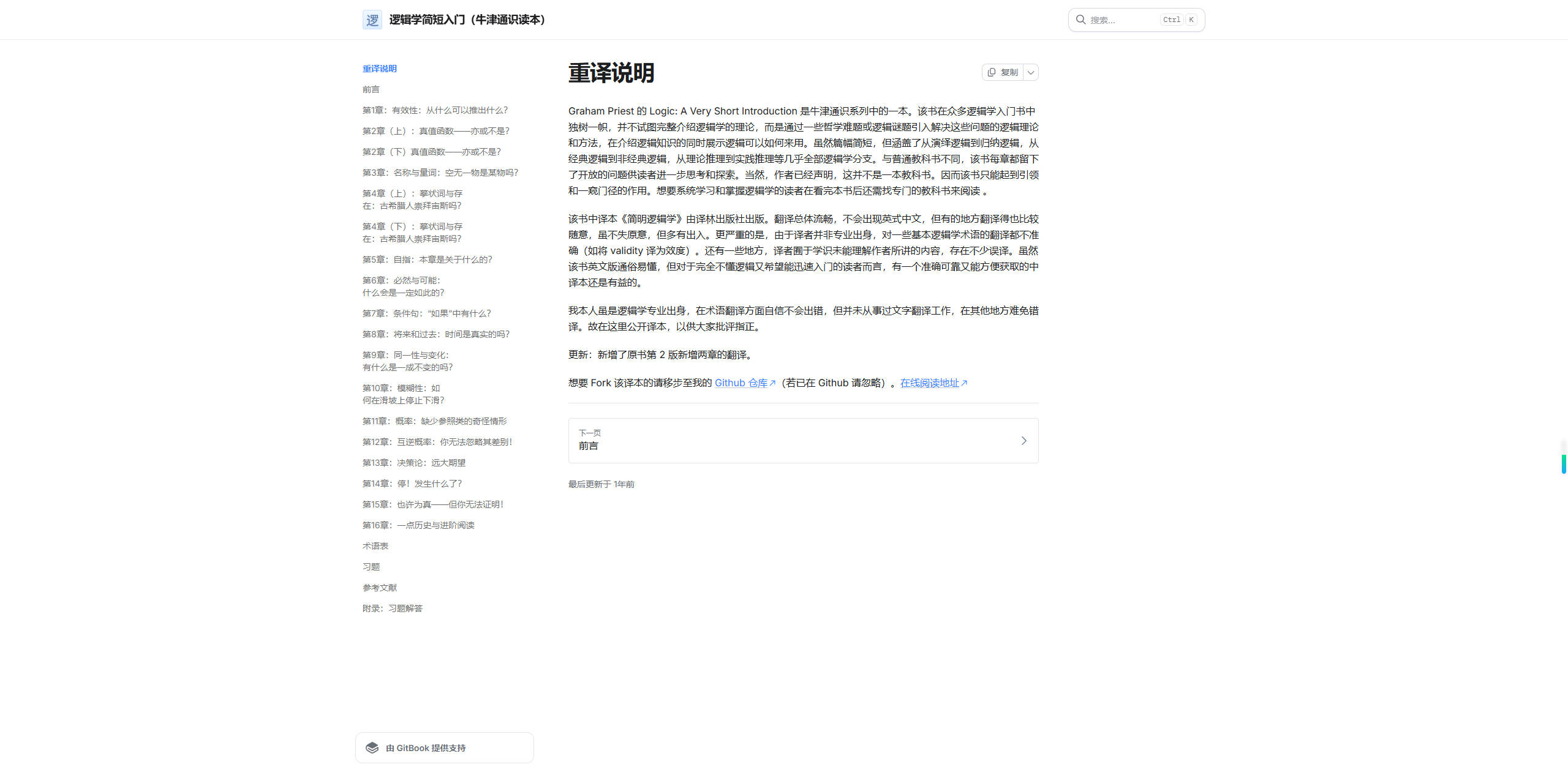Click the 复制 copy button
Image resolution: width=1568 pixels, height=778 pixels.
[1003, 72]
